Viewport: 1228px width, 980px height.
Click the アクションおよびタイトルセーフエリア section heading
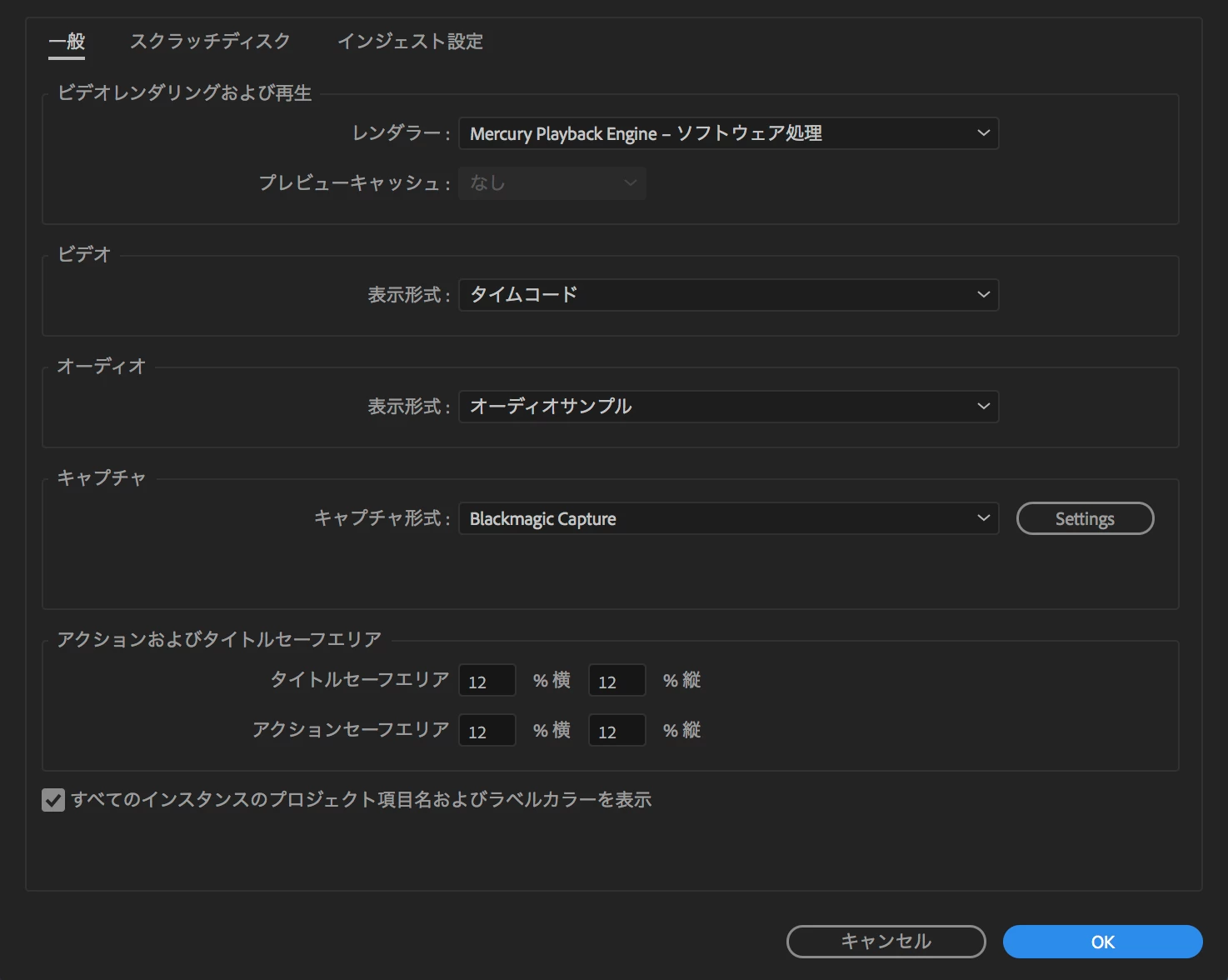219,639
